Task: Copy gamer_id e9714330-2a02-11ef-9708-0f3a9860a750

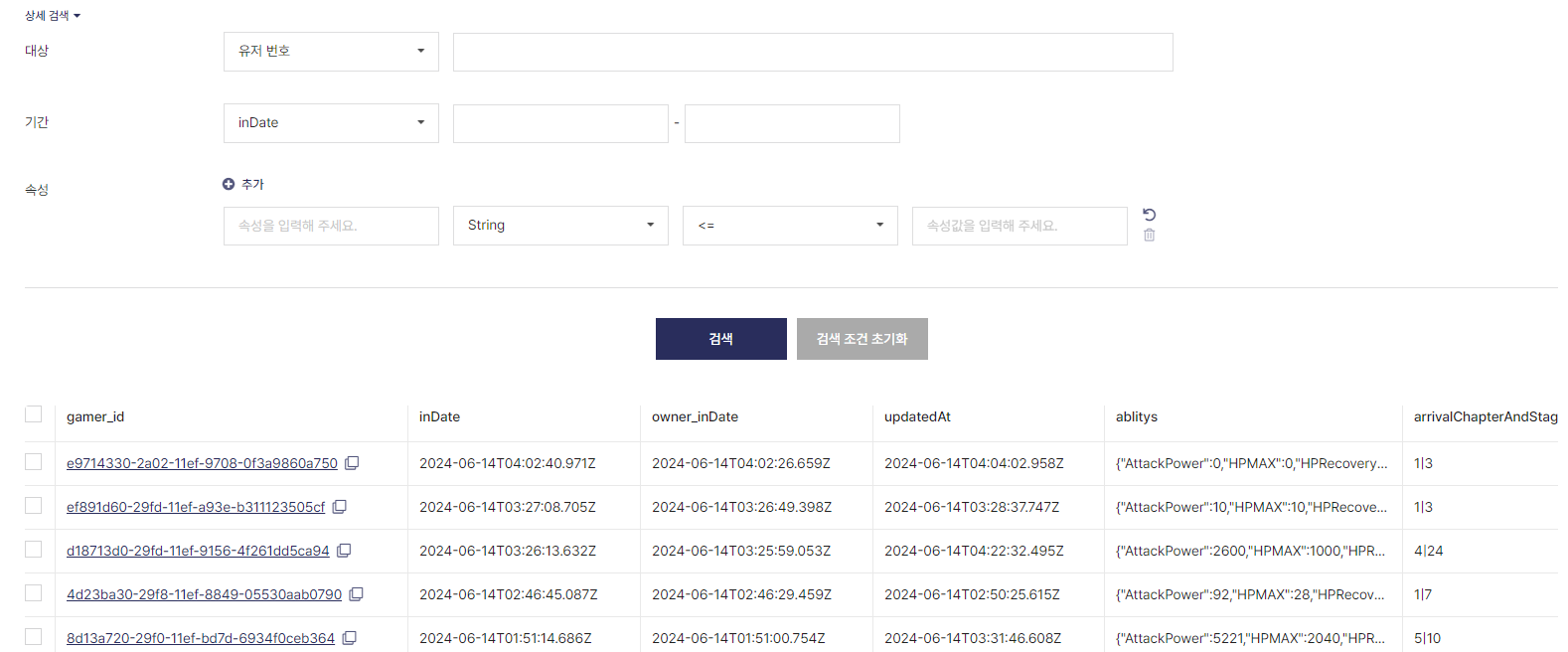Action: pyautogui.click(x=352, y=463)
